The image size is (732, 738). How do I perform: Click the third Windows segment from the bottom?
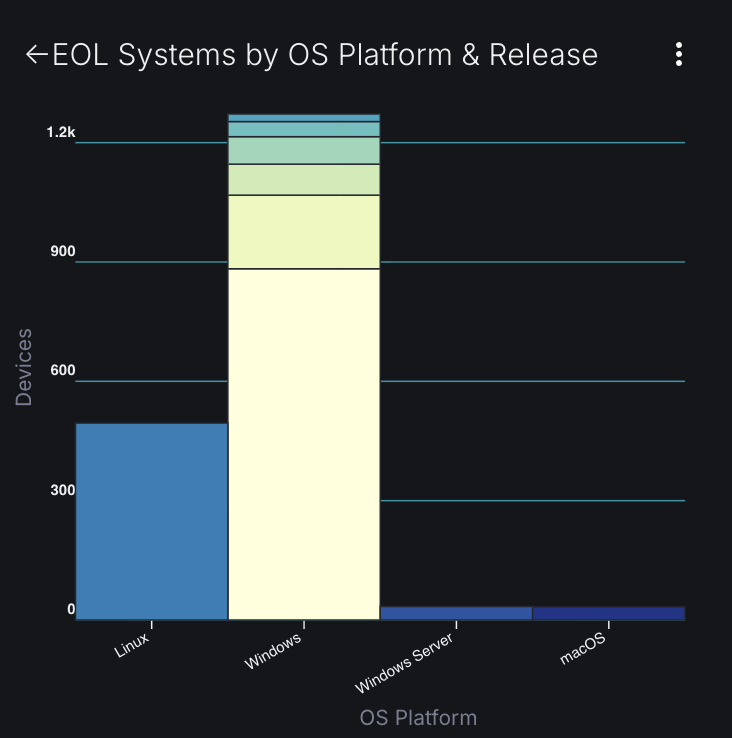(304, 179)
